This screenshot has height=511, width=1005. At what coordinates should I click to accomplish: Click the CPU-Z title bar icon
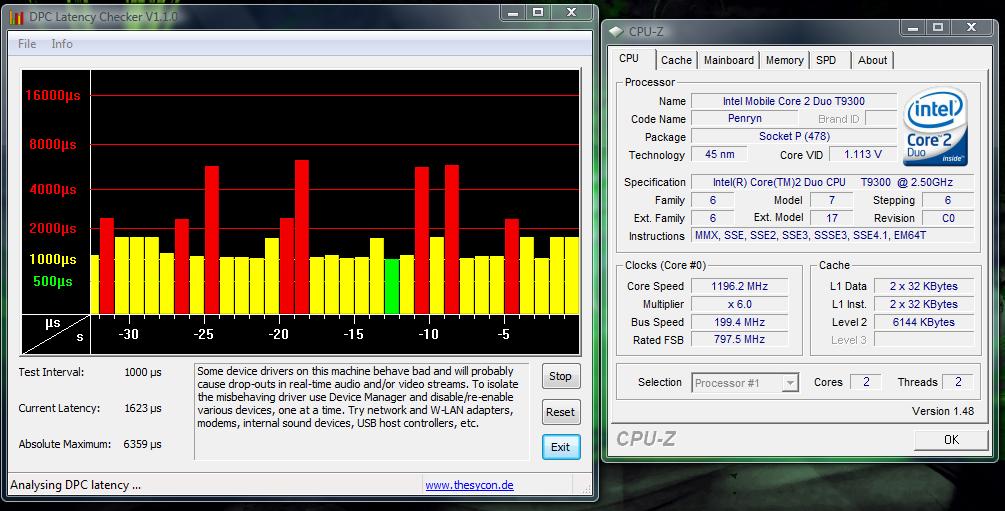[616, 31]
